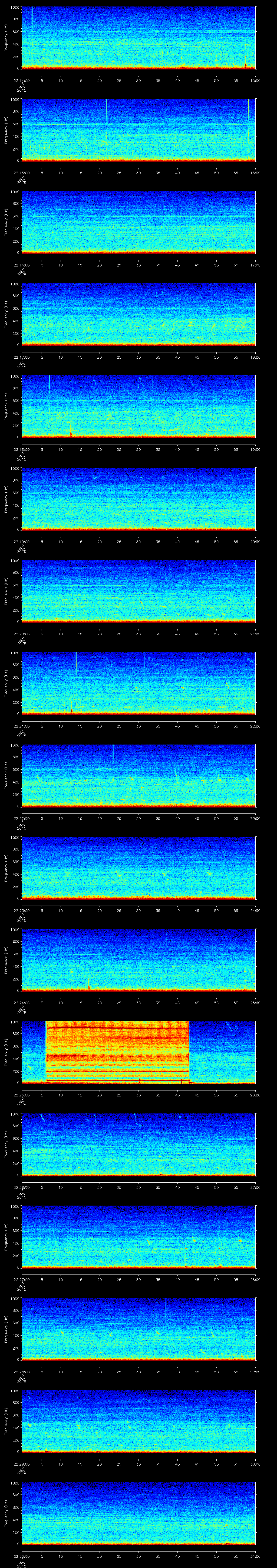This screenshot has height=1568, width=277.
Task: Open the spectrogram panel starting at 22:15:00
Action: click(138, 130)
